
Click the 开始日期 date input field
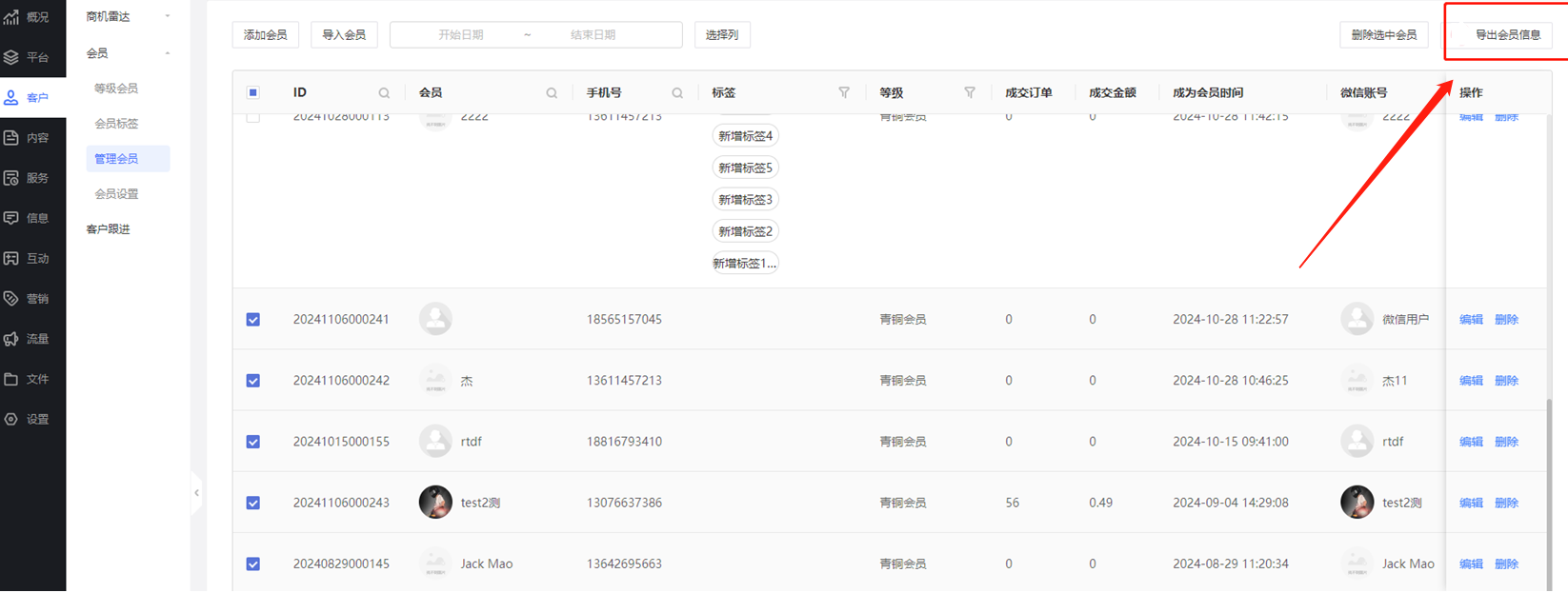pos(461,35)
